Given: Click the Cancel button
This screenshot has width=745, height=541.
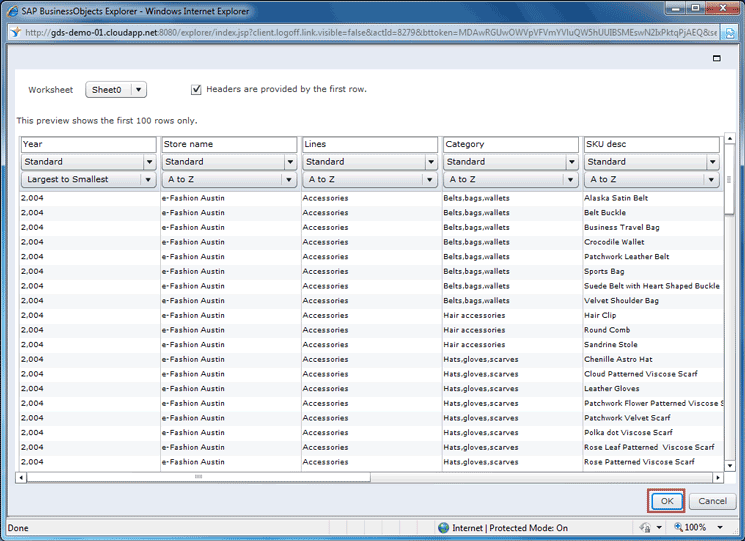Looking at the screenshot, I should [x=712, y=501].
